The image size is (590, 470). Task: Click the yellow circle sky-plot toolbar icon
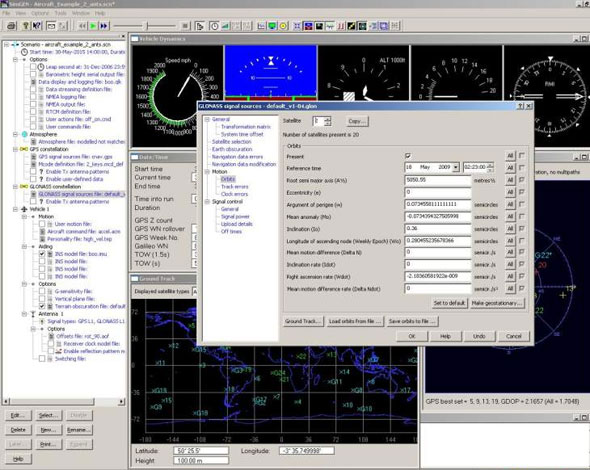pos(283,26)
